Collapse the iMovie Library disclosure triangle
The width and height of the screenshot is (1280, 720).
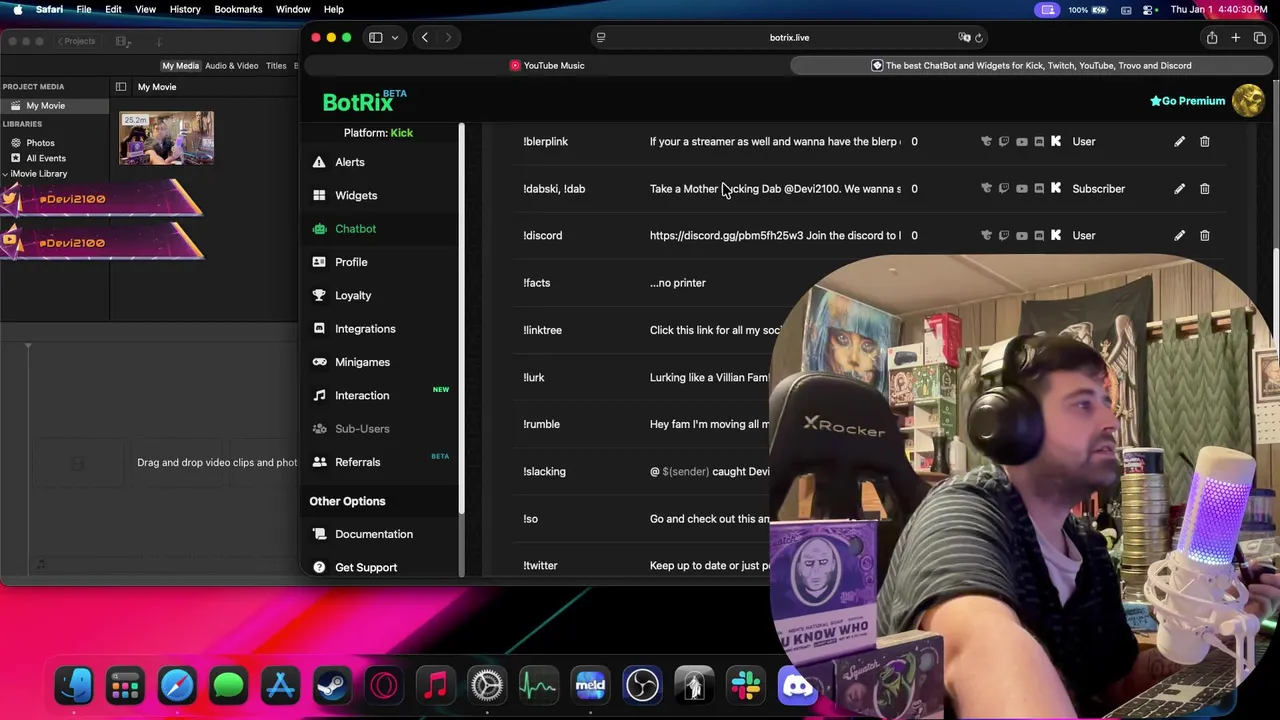point(5,174)
